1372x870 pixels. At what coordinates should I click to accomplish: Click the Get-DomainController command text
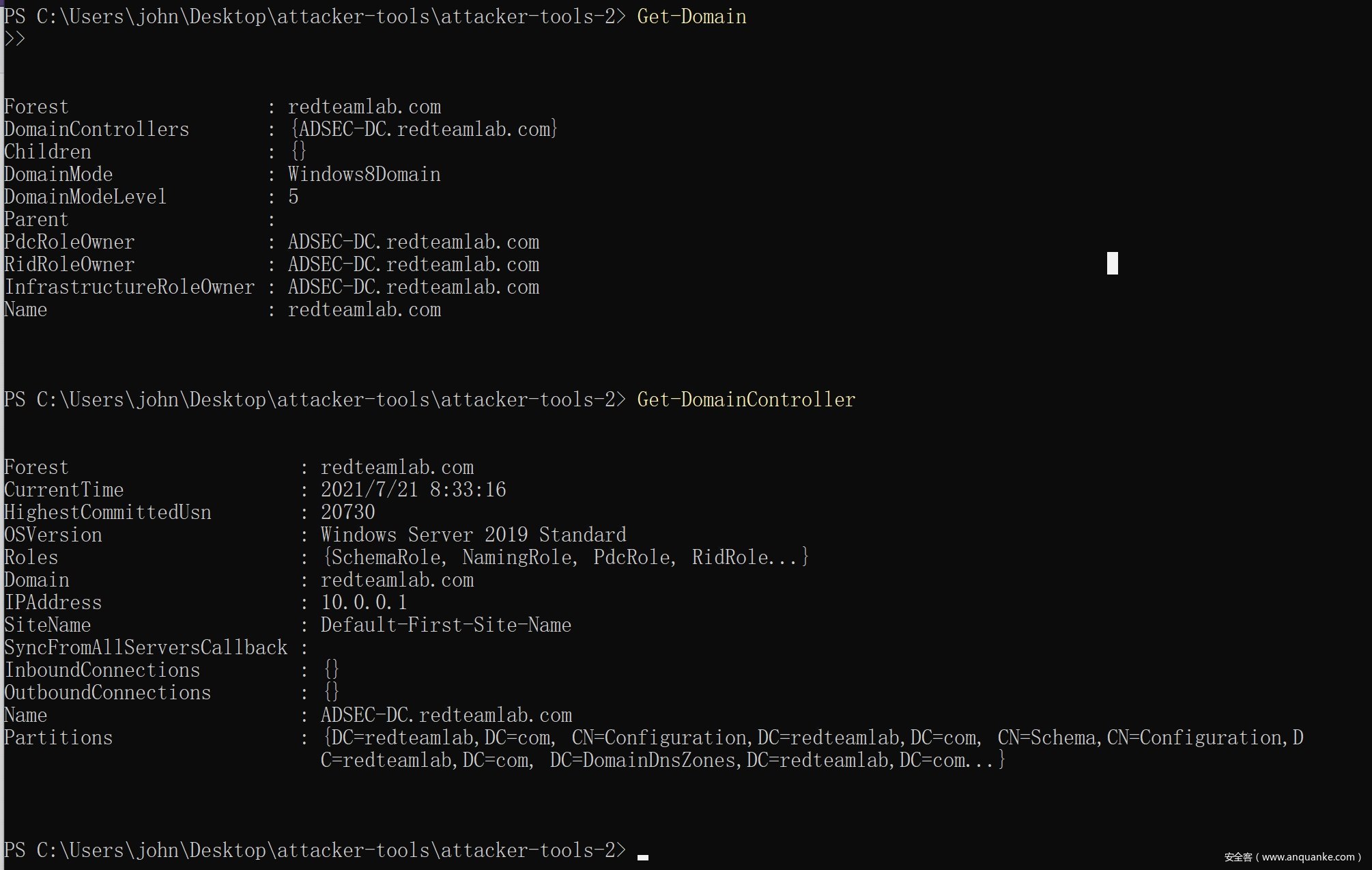click(x=745, y=399)
